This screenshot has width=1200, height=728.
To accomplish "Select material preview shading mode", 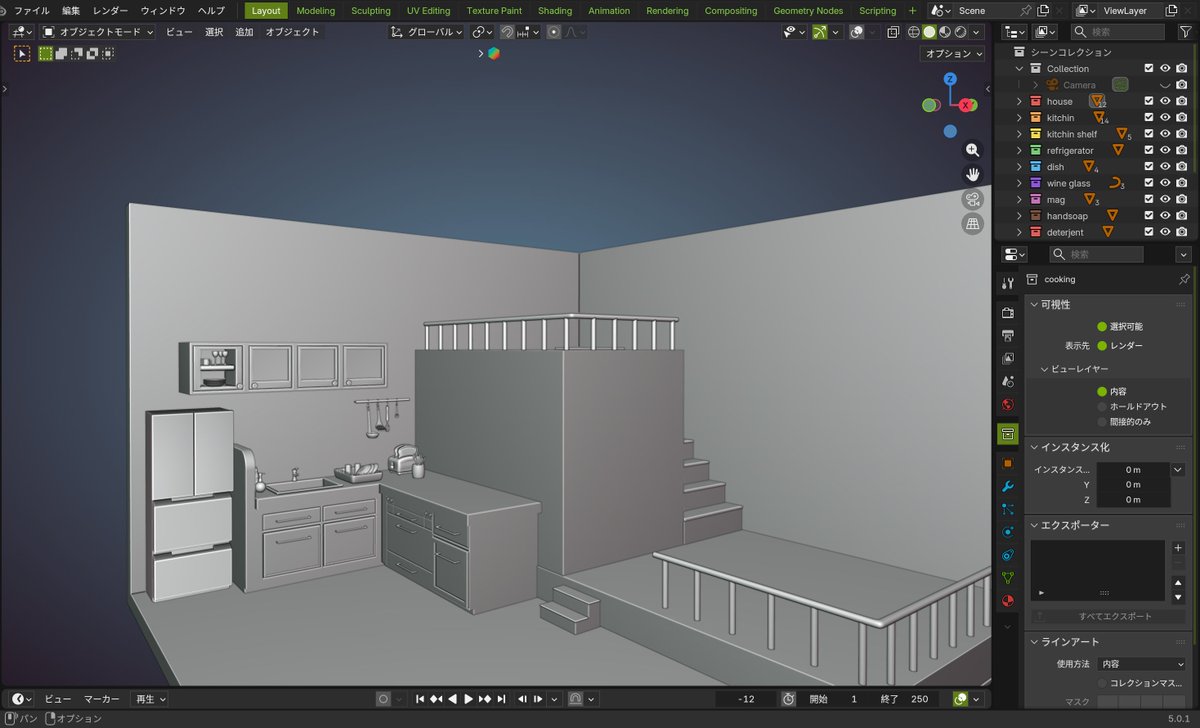I will [945, 32].
